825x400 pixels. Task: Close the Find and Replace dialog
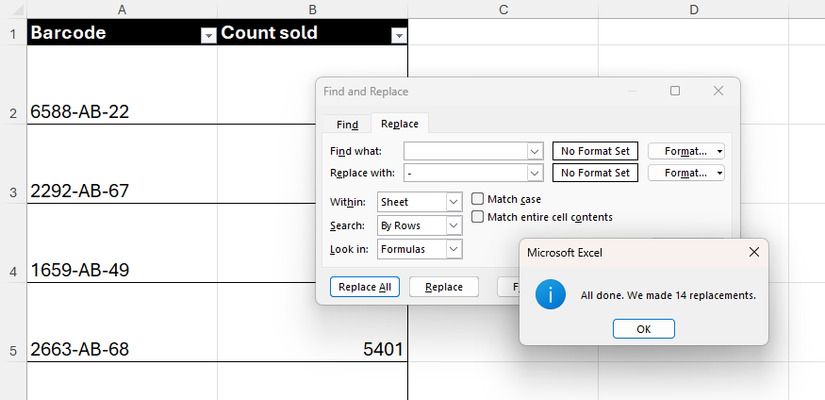(718, 91)
